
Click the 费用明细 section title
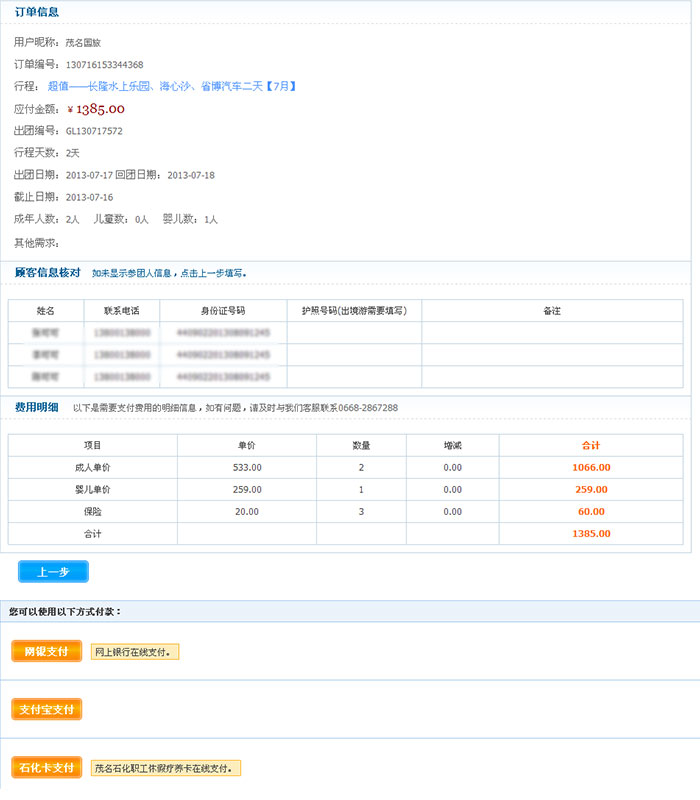[x=36, y=407]
